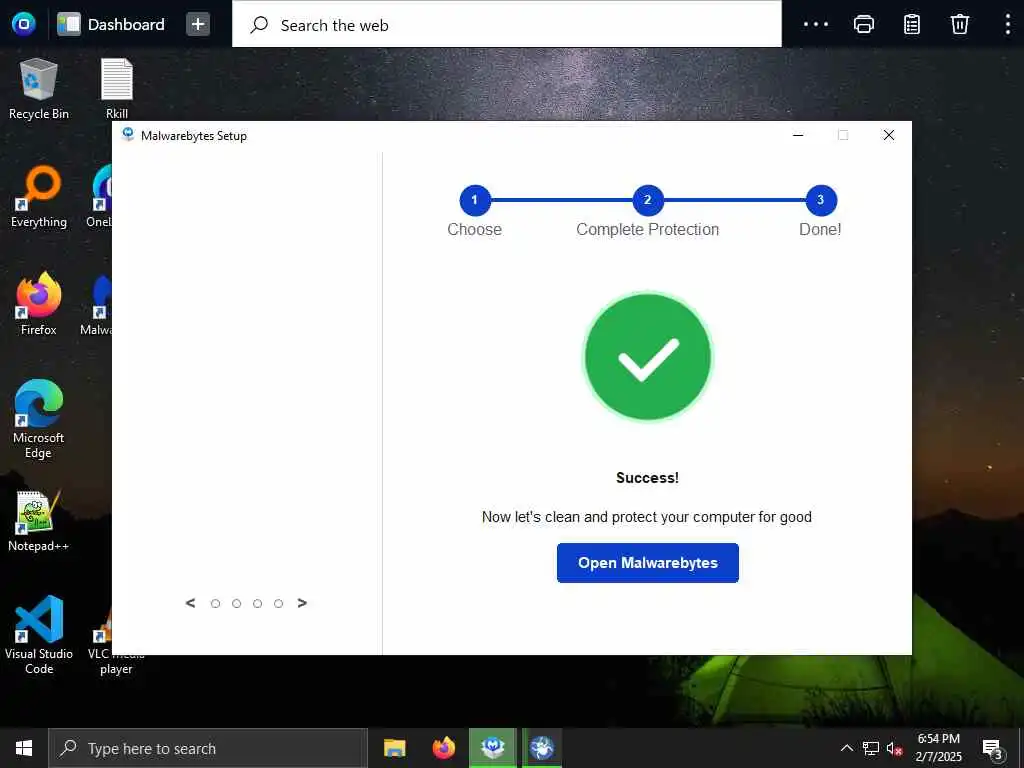Click the trash icon in top bar
Viewport: 1024px width, 768px height.
pyautogui.click(x=959, y=24)
